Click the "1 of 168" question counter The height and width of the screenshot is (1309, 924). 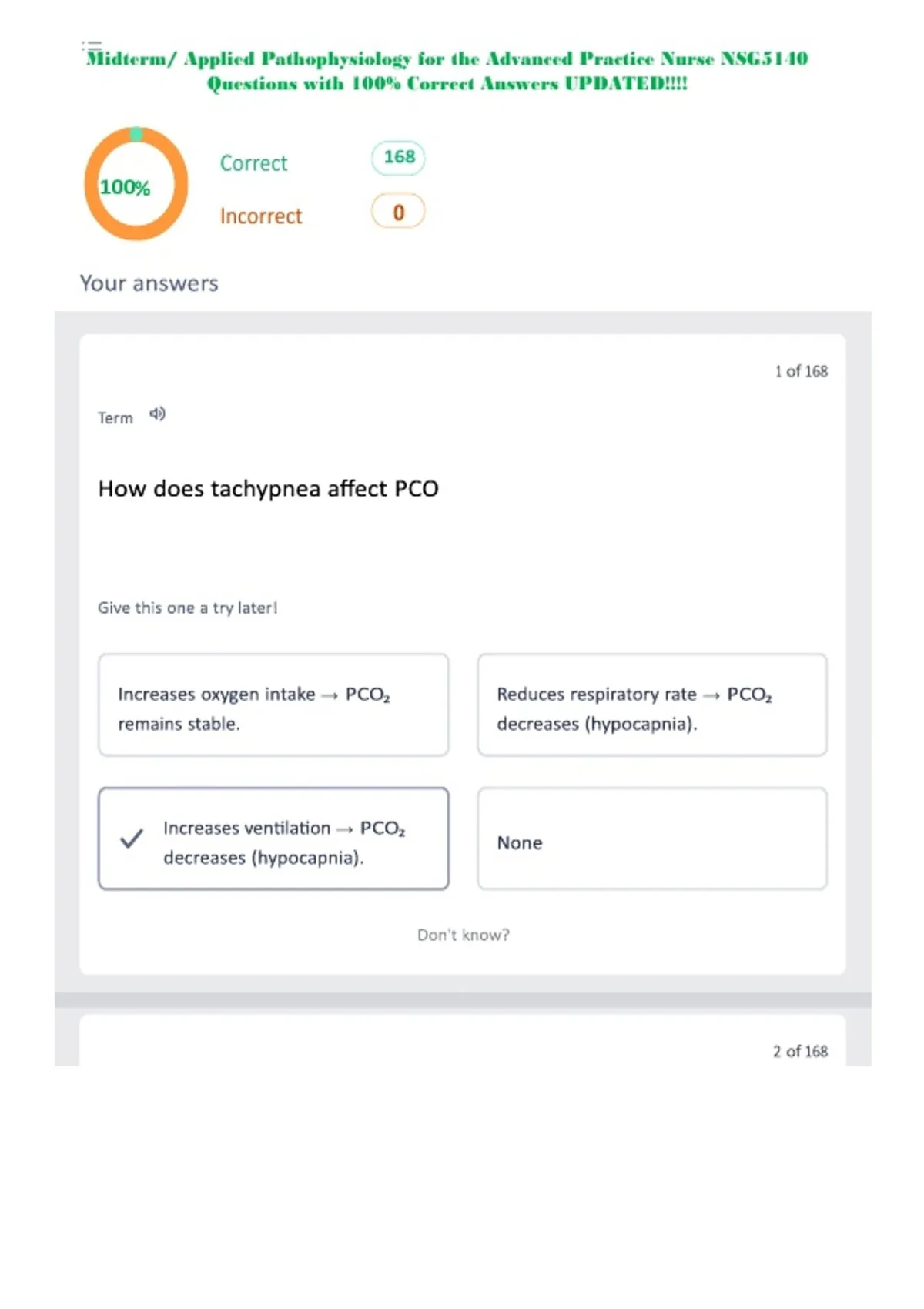tap(801, 371)
